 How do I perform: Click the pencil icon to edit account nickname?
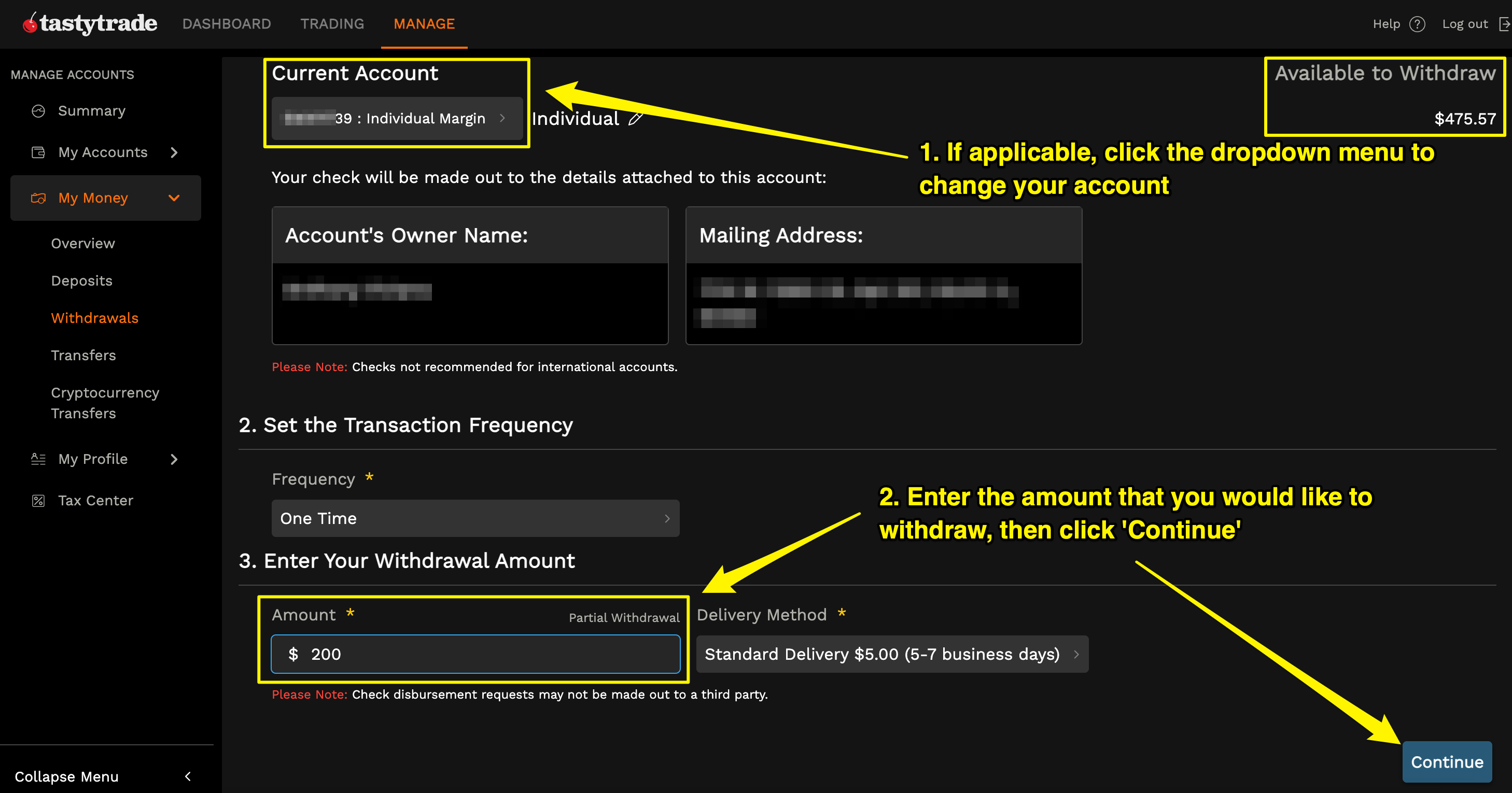click(636, 119)
